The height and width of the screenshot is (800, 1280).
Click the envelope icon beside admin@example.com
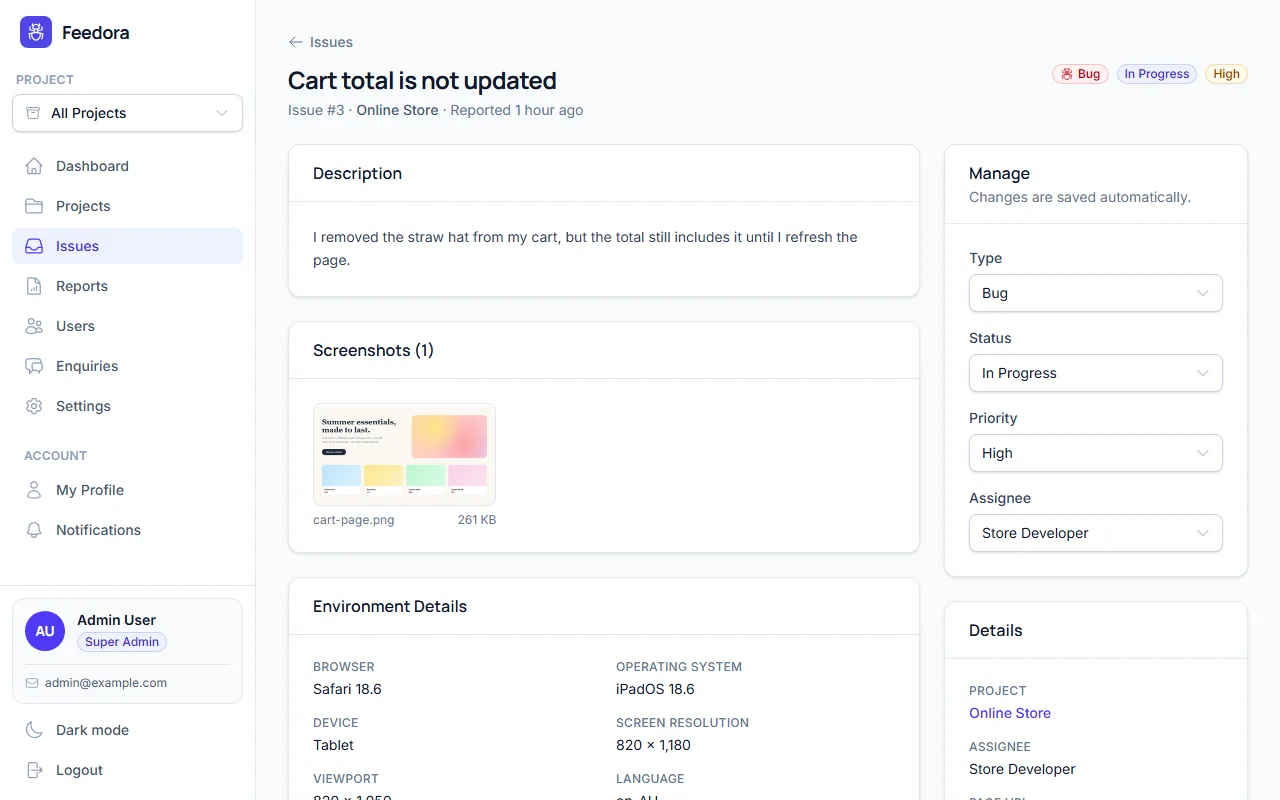32,683
